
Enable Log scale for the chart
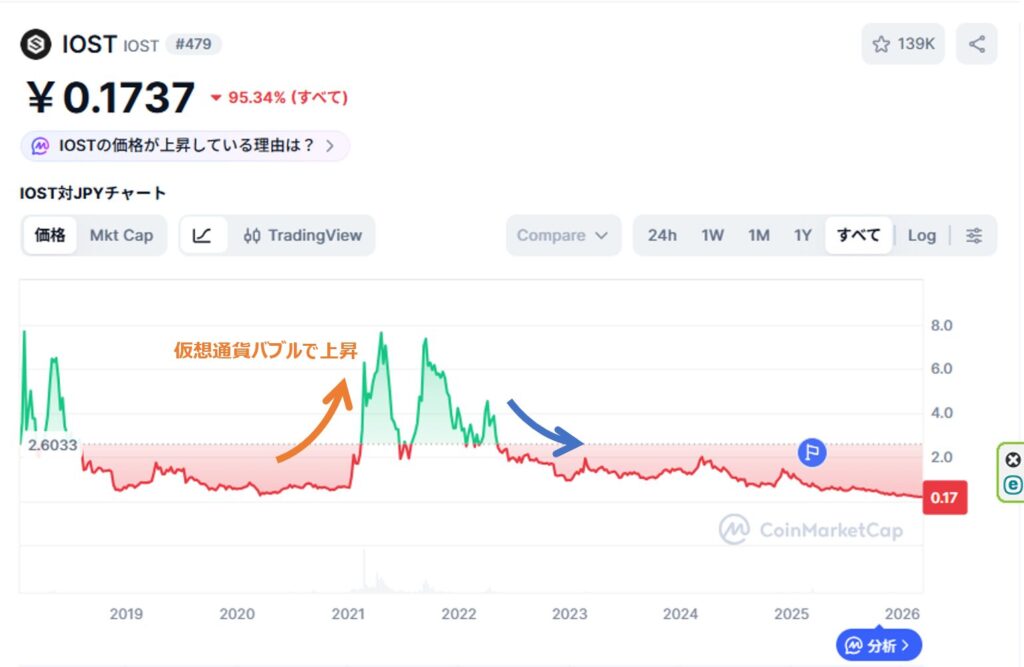click(921, 235)
